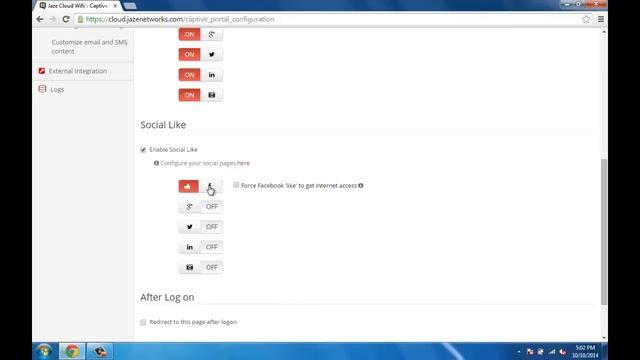Viewport: 640px width, 360px height.
Task: Open Customize email and SMS content
Action: pyautogui.click(x=89, y=47)
